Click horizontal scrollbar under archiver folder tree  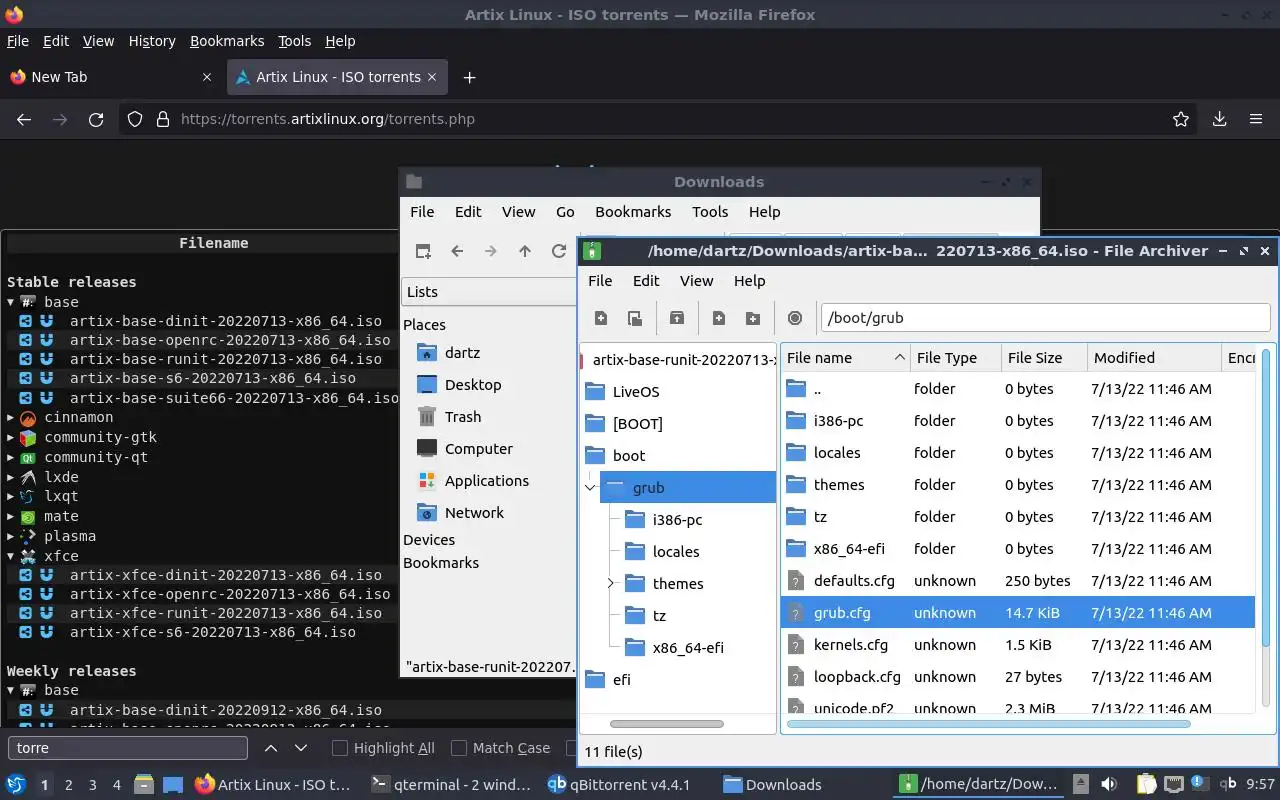click(666, 723)
